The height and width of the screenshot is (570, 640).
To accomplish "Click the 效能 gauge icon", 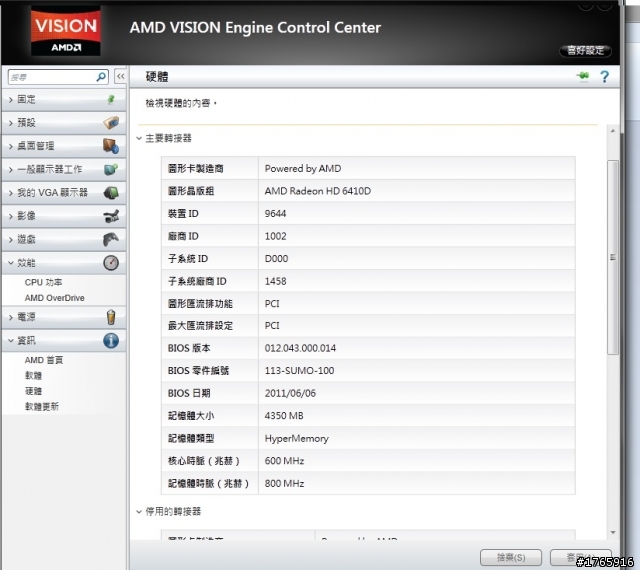I will click(x=111, y=263).
